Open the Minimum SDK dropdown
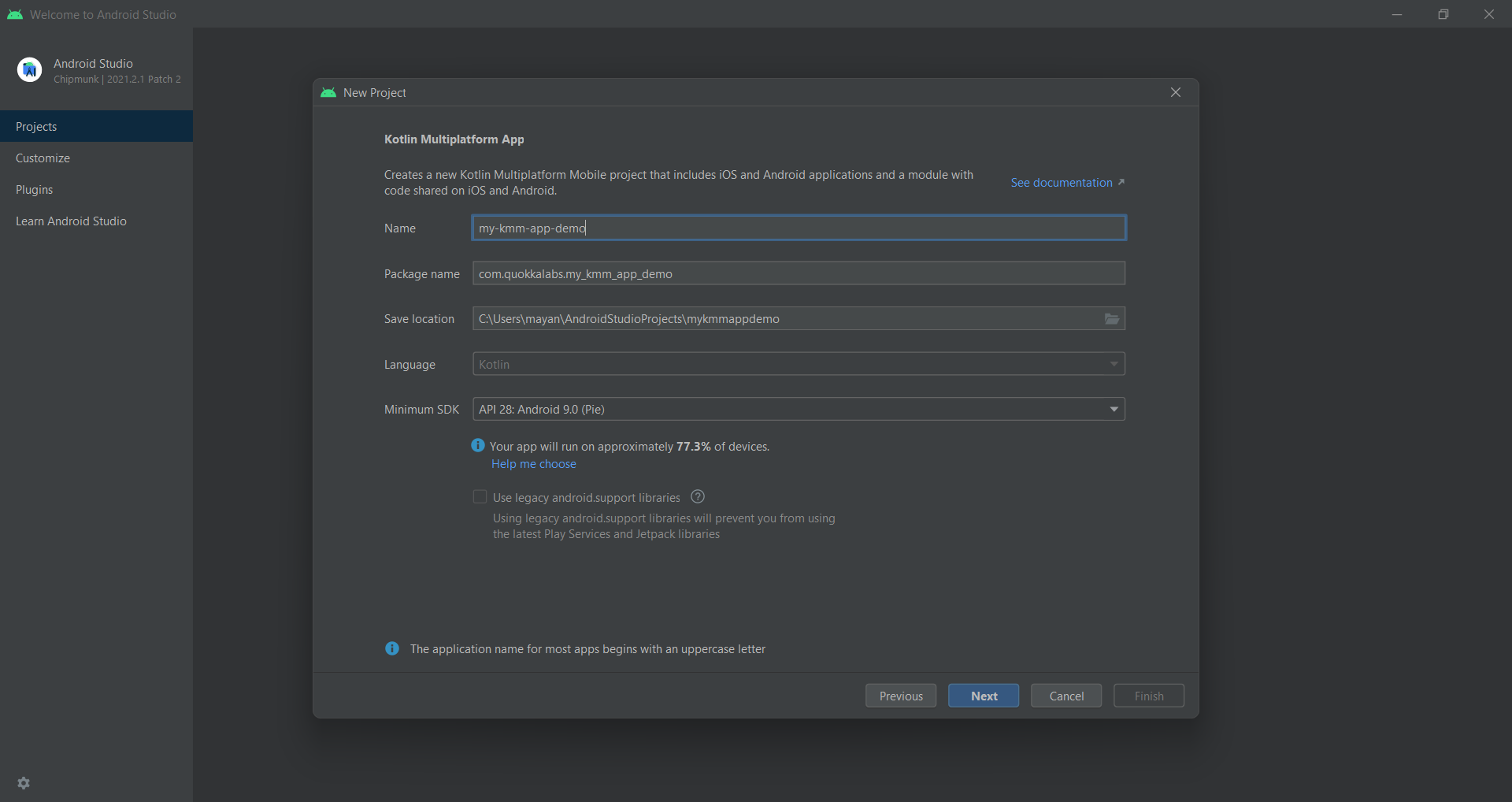The width and height of the screenshot is (1512, 802). tap(799, 409)
